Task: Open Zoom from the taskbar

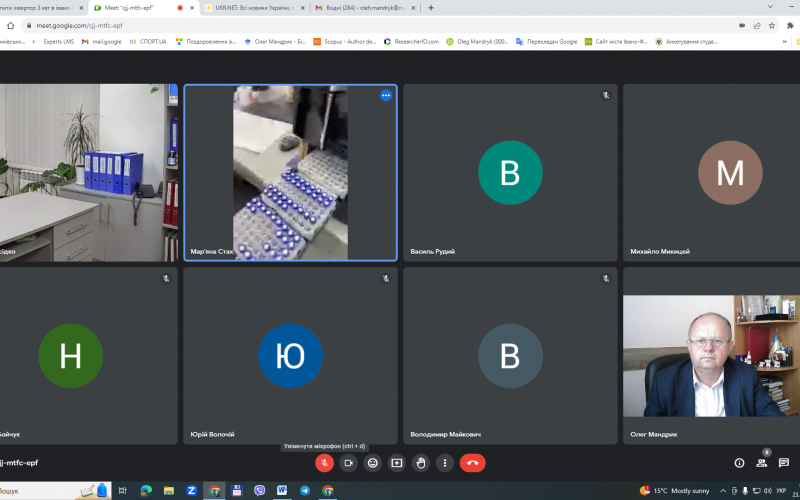Action: coord(192,491)
